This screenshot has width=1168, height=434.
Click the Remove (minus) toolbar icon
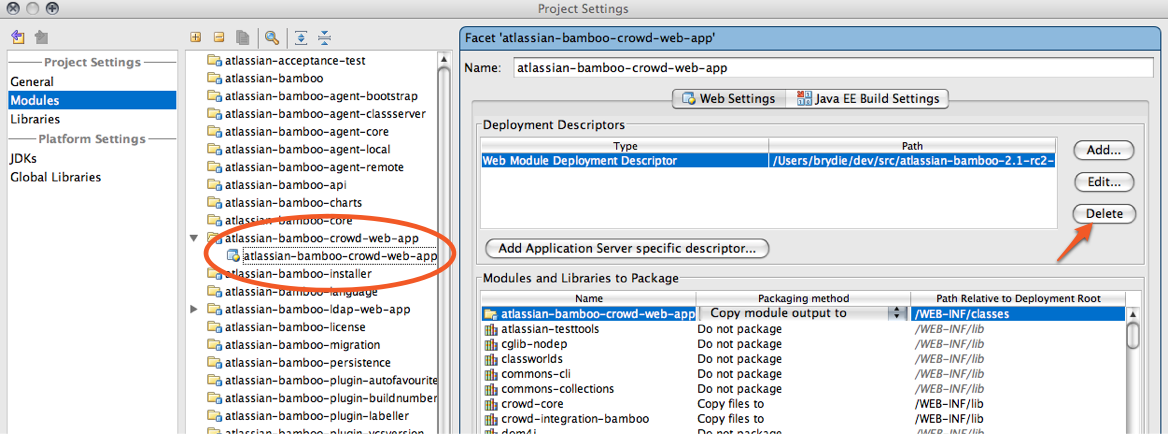coord(219,37)
